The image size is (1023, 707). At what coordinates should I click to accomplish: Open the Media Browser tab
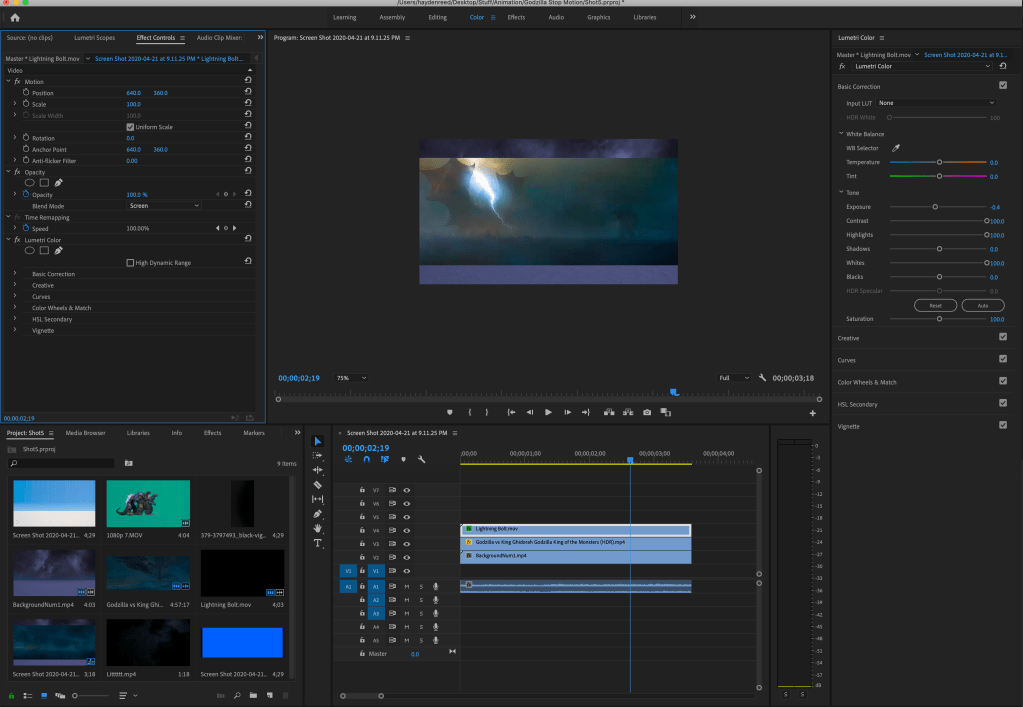click(x=85, y=433)
